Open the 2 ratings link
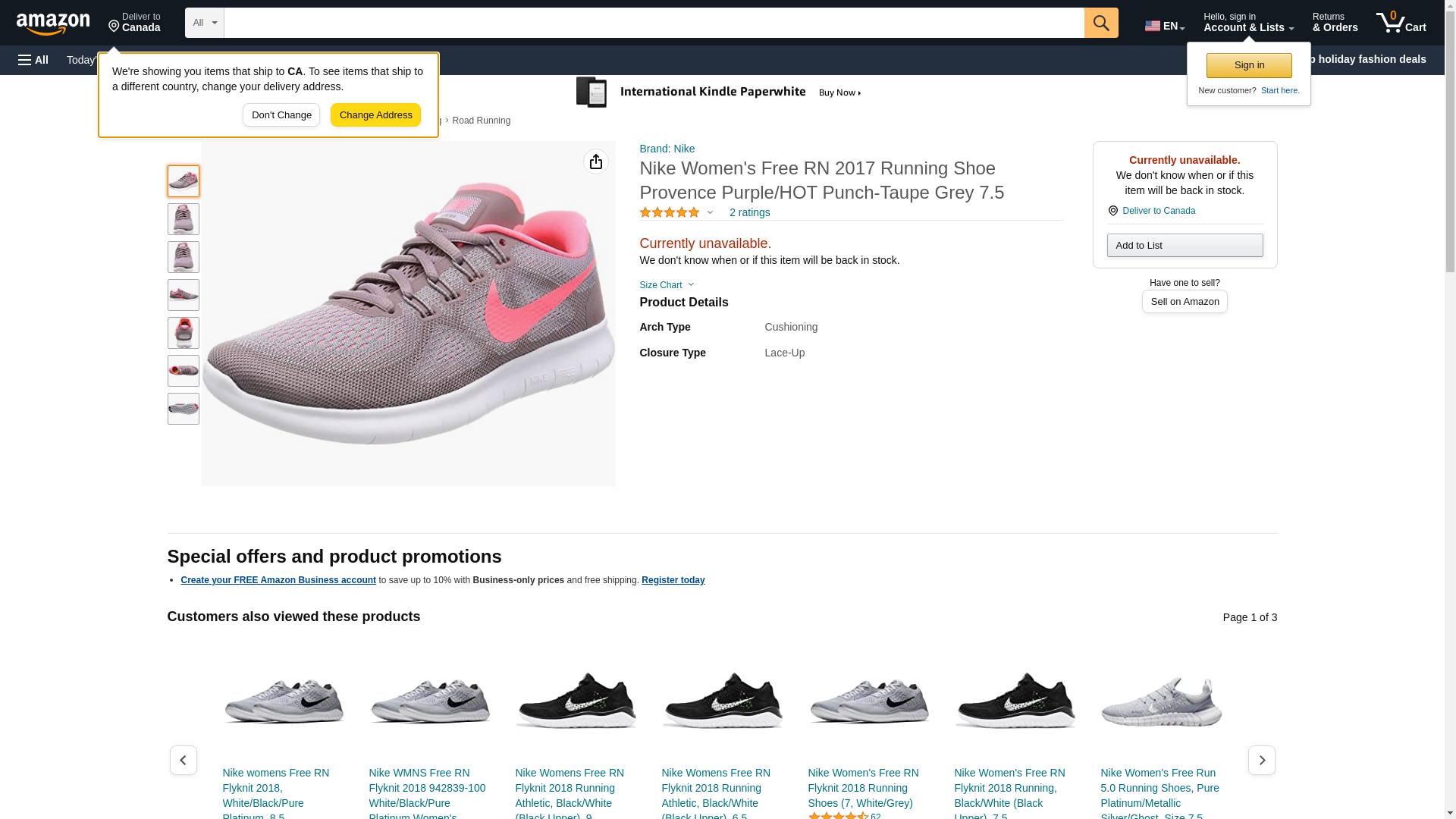Image resolution: width=1456 pixels, height=819 pixels. point(749,213)
